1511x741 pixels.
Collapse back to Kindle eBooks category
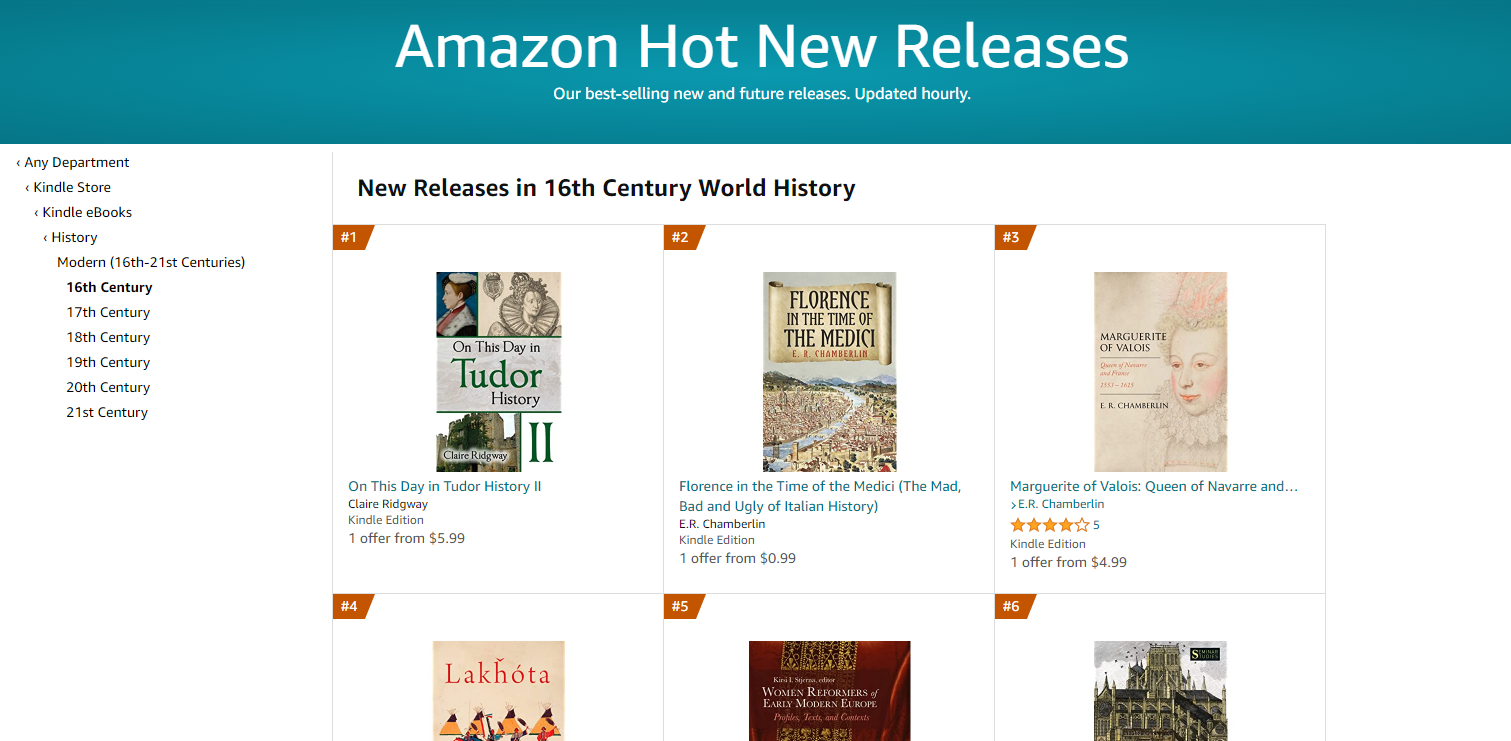89,212
